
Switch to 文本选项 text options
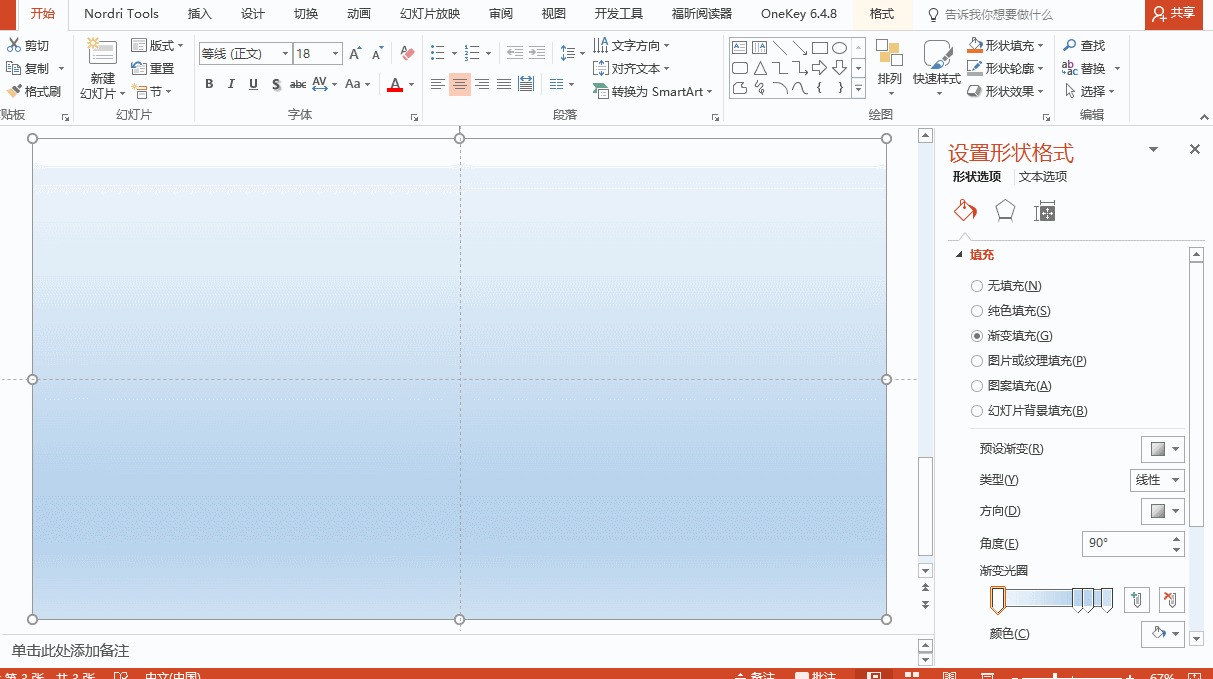pos(1043,177)
